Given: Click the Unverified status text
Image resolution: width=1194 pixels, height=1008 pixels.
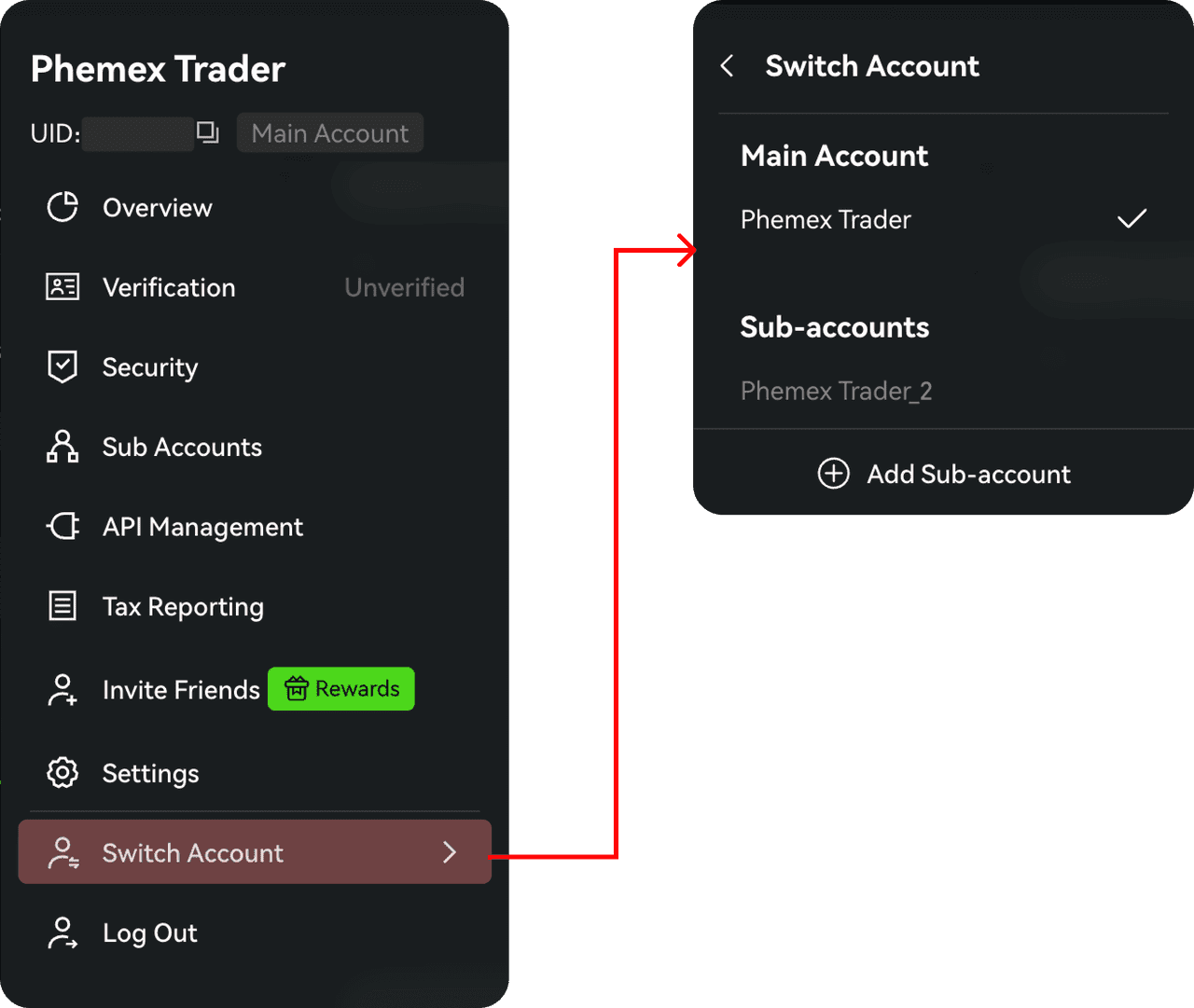Looking at the screenshot, I should [x=404, y=287].
